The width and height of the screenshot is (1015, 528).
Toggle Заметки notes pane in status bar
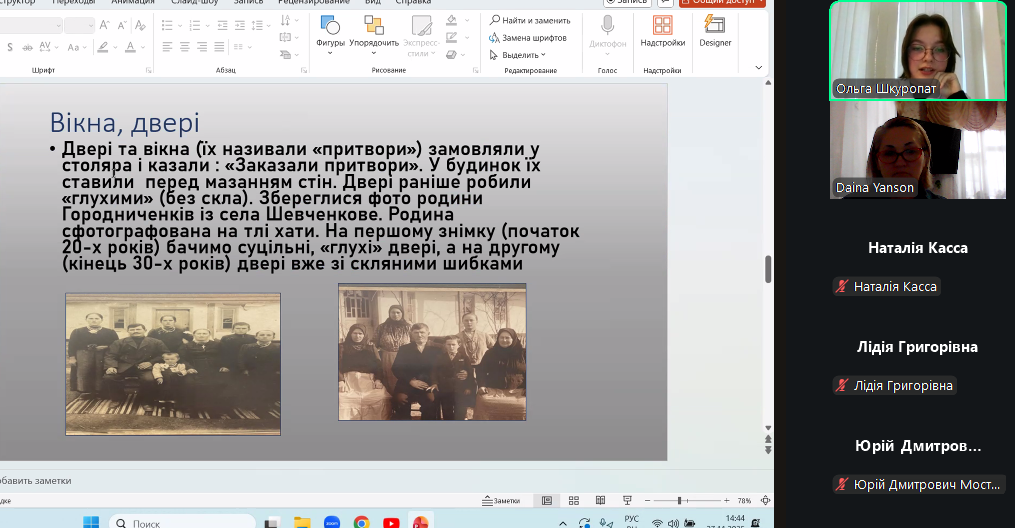[x=500, y=500]
